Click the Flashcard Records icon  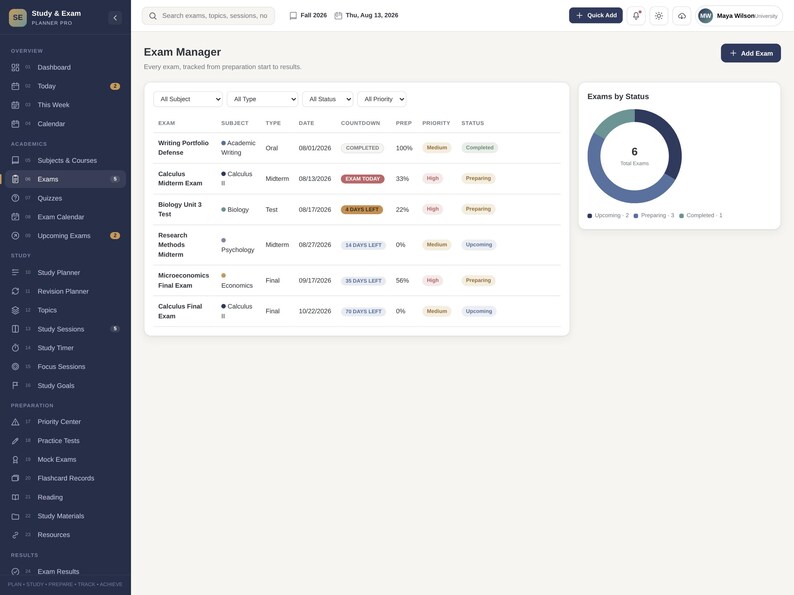[x=15, y=478]
